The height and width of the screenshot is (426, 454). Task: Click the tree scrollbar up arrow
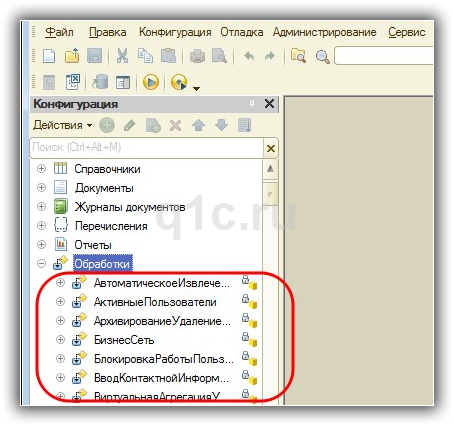coord(270,169)
